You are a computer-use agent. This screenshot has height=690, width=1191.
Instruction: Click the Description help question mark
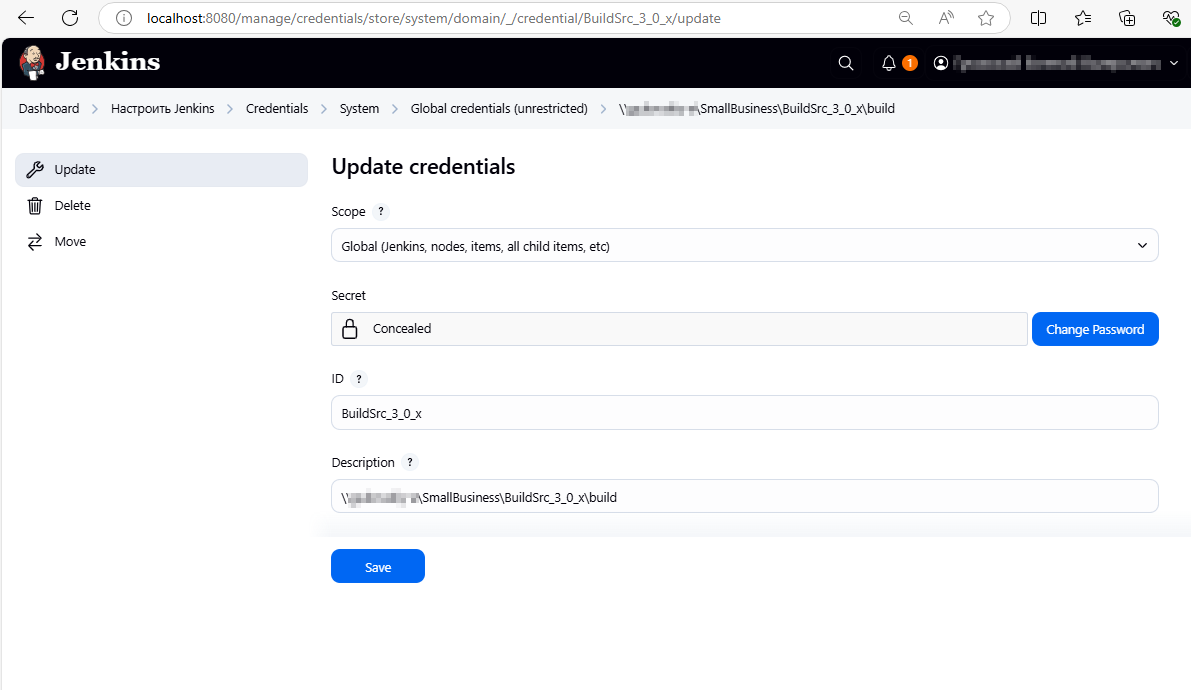click(409, 463)
